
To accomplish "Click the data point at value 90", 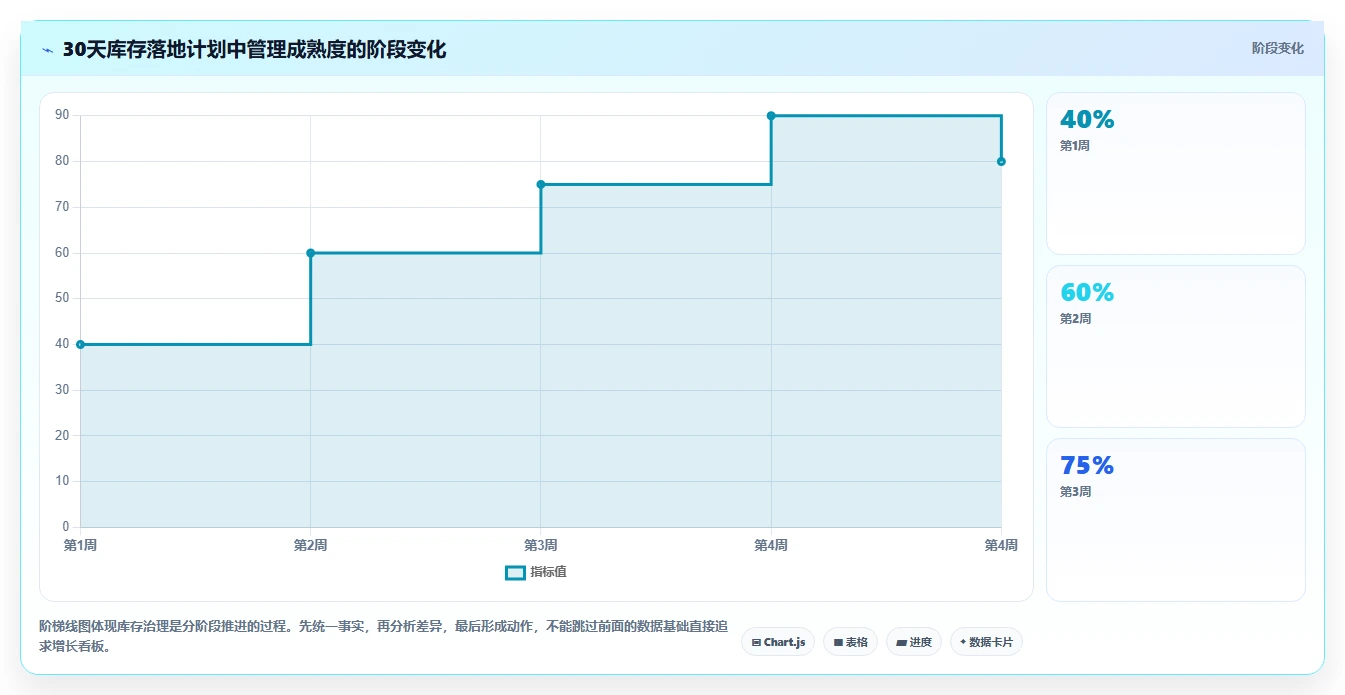I will tap(771, 116).
